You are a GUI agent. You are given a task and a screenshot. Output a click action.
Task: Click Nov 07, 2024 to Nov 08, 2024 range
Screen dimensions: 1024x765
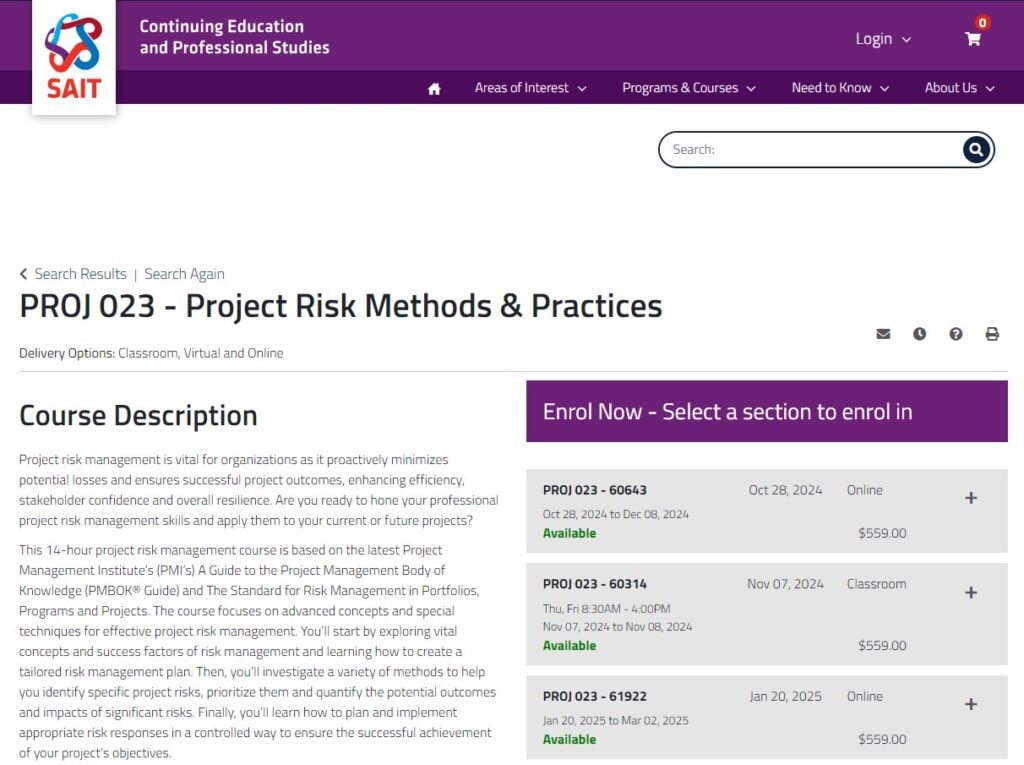(617, 627)
